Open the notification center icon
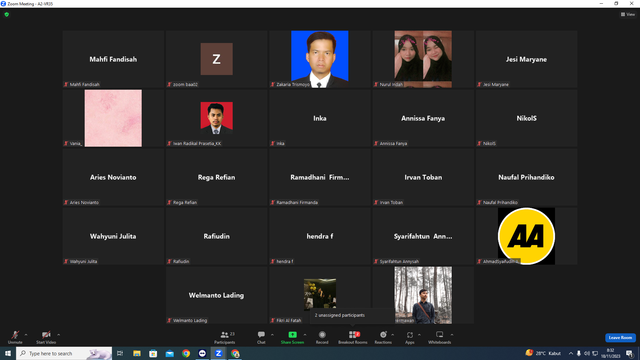Screen dimensions: 640x360 [x=629, y=353]
